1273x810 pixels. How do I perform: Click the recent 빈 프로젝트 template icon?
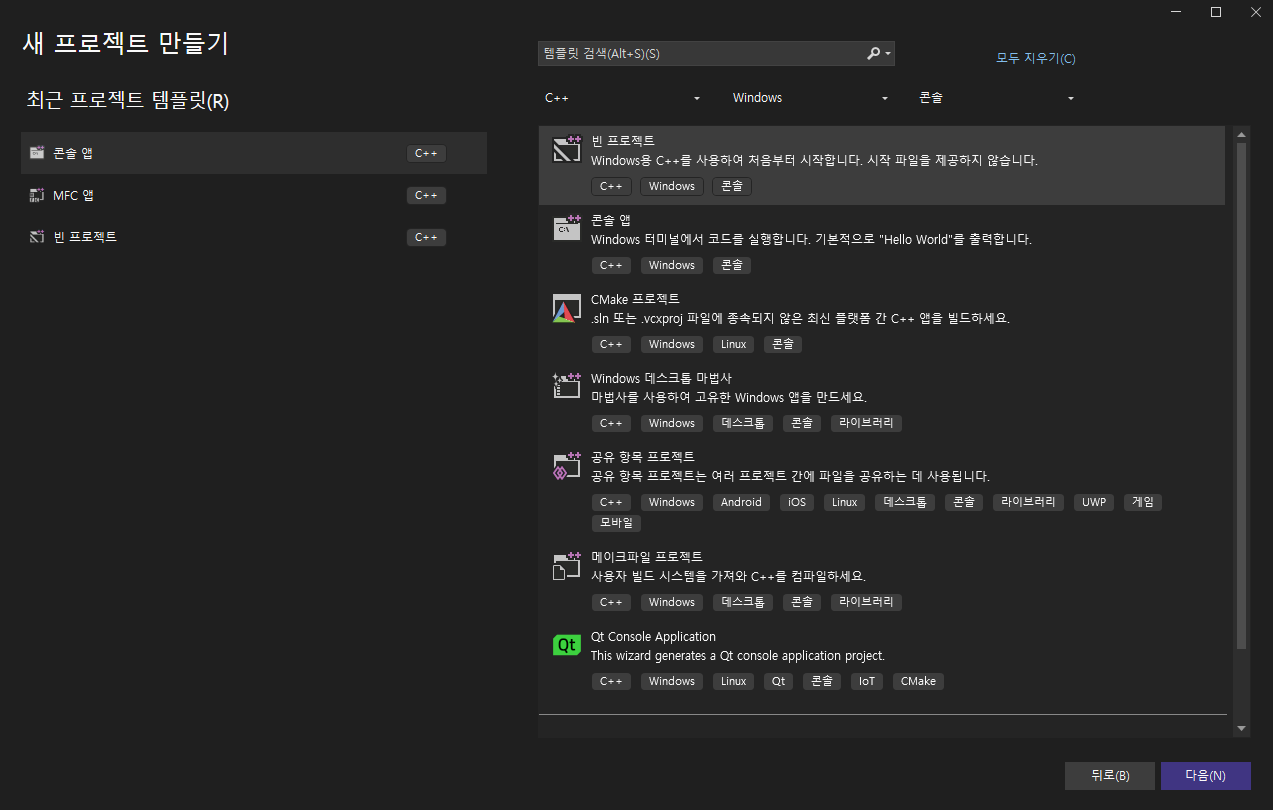click(37, 237)
